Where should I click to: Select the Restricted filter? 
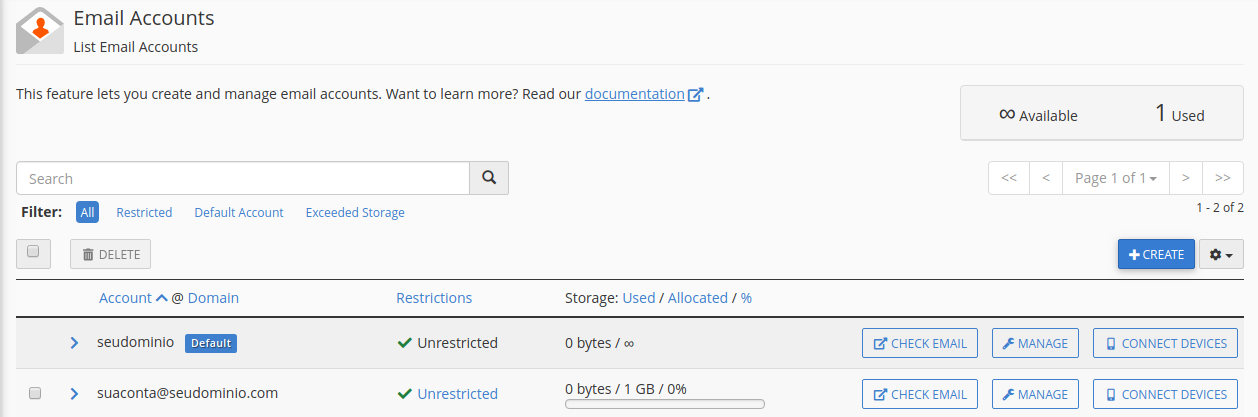144,212
